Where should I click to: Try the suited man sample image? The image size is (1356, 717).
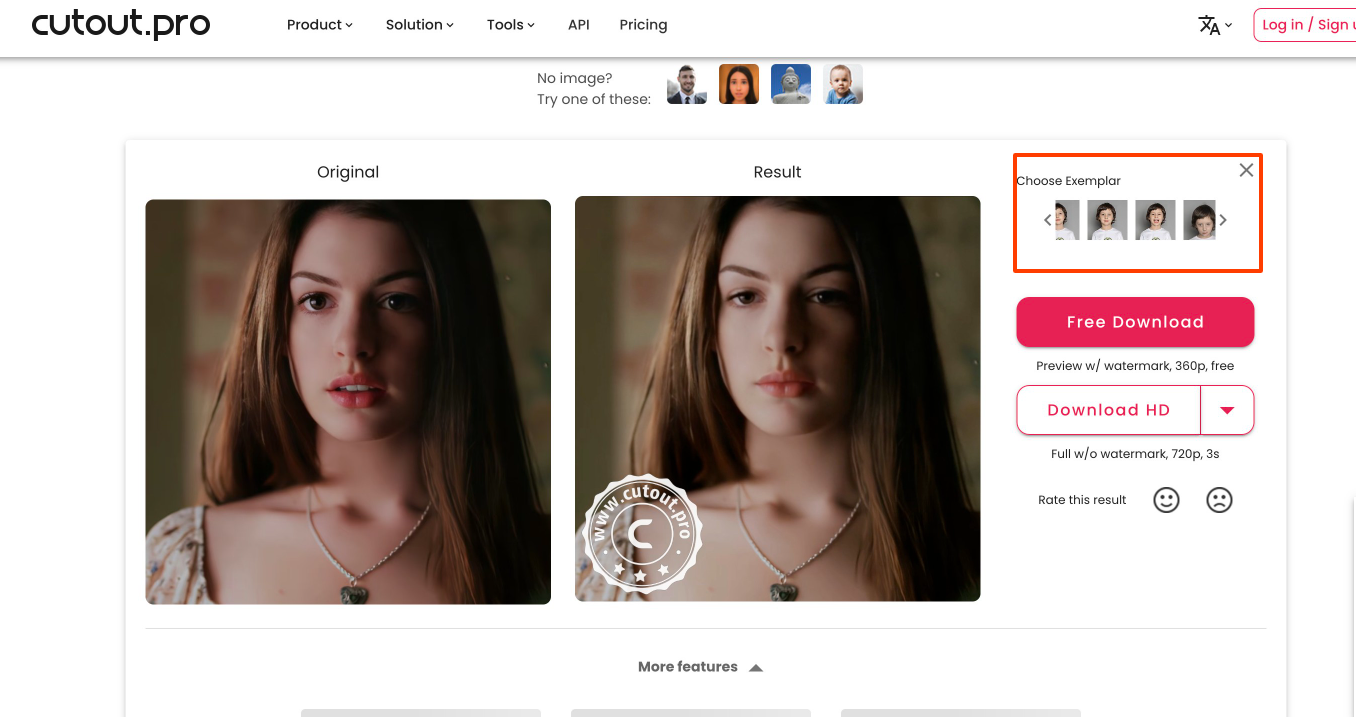click(x=687, y=84)
